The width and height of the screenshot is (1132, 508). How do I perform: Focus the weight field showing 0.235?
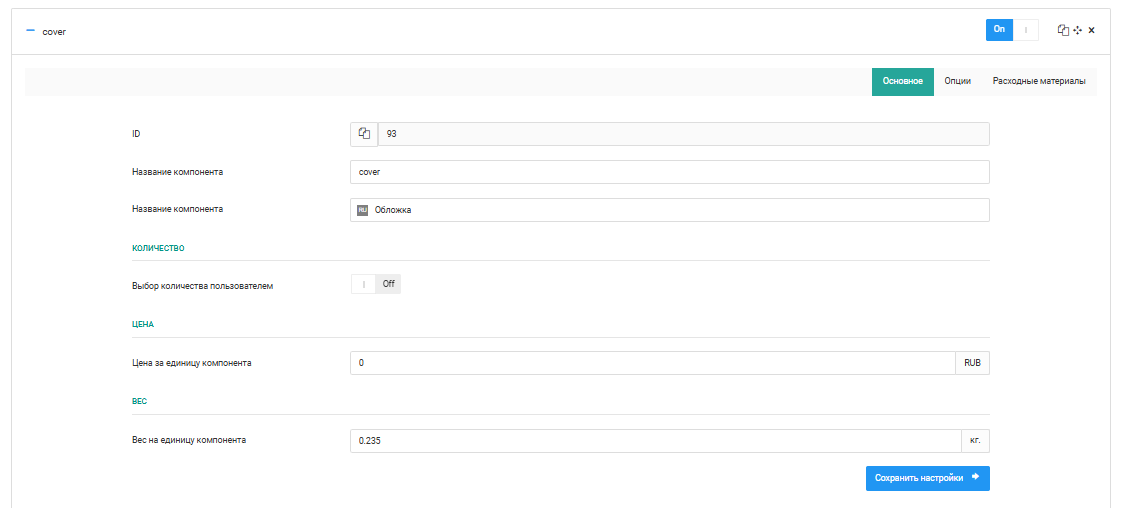pyautogui.click(x=656, y=441)
